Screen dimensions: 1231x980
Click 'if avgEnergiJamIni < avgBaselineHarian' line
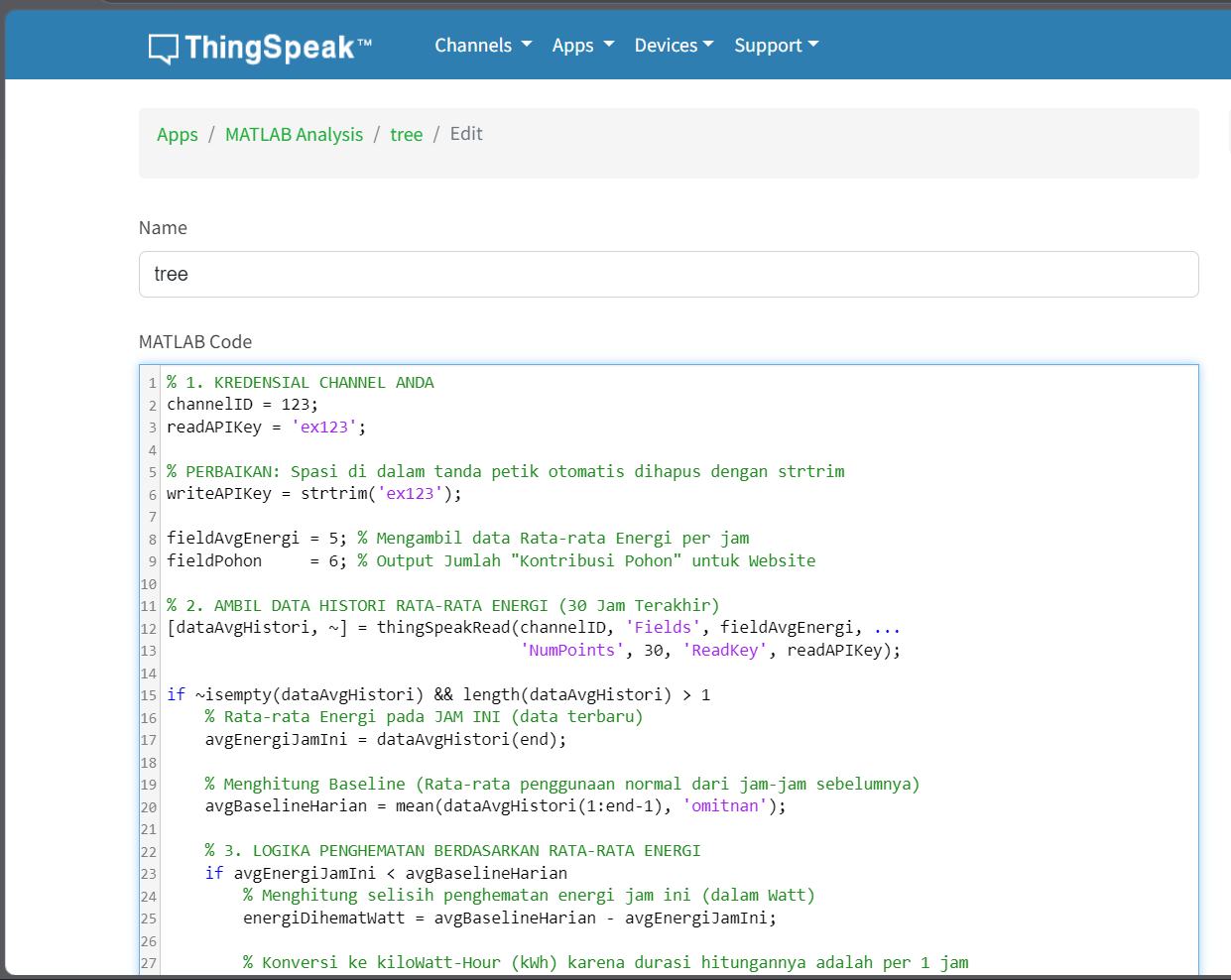click(386, 874)
